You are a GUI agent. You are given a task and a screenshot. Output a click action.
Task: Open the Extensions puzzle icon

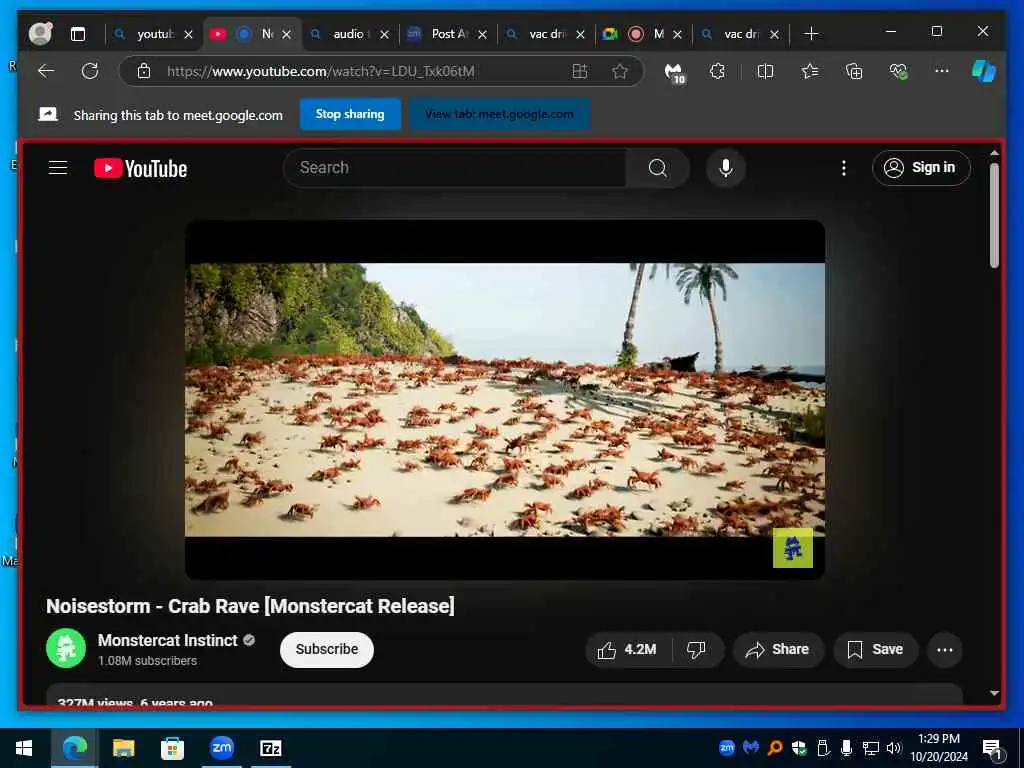tap(717, 71)
